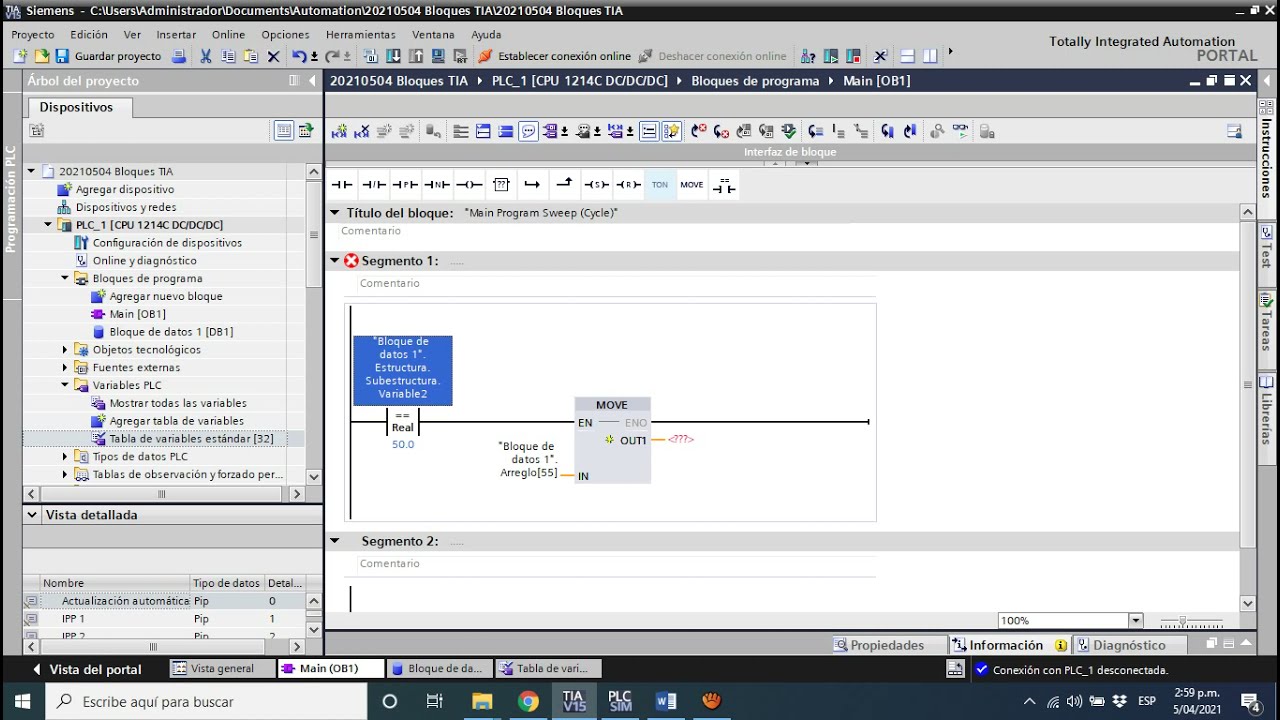Collapse the Vista detallada panel

tap(32, 515)
